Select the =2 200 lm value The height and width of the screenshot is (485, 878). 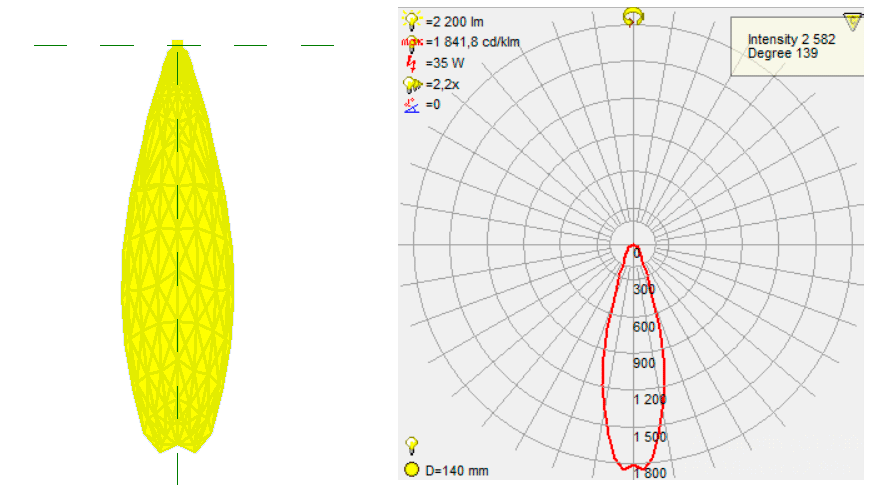click(x=454, y=22)
